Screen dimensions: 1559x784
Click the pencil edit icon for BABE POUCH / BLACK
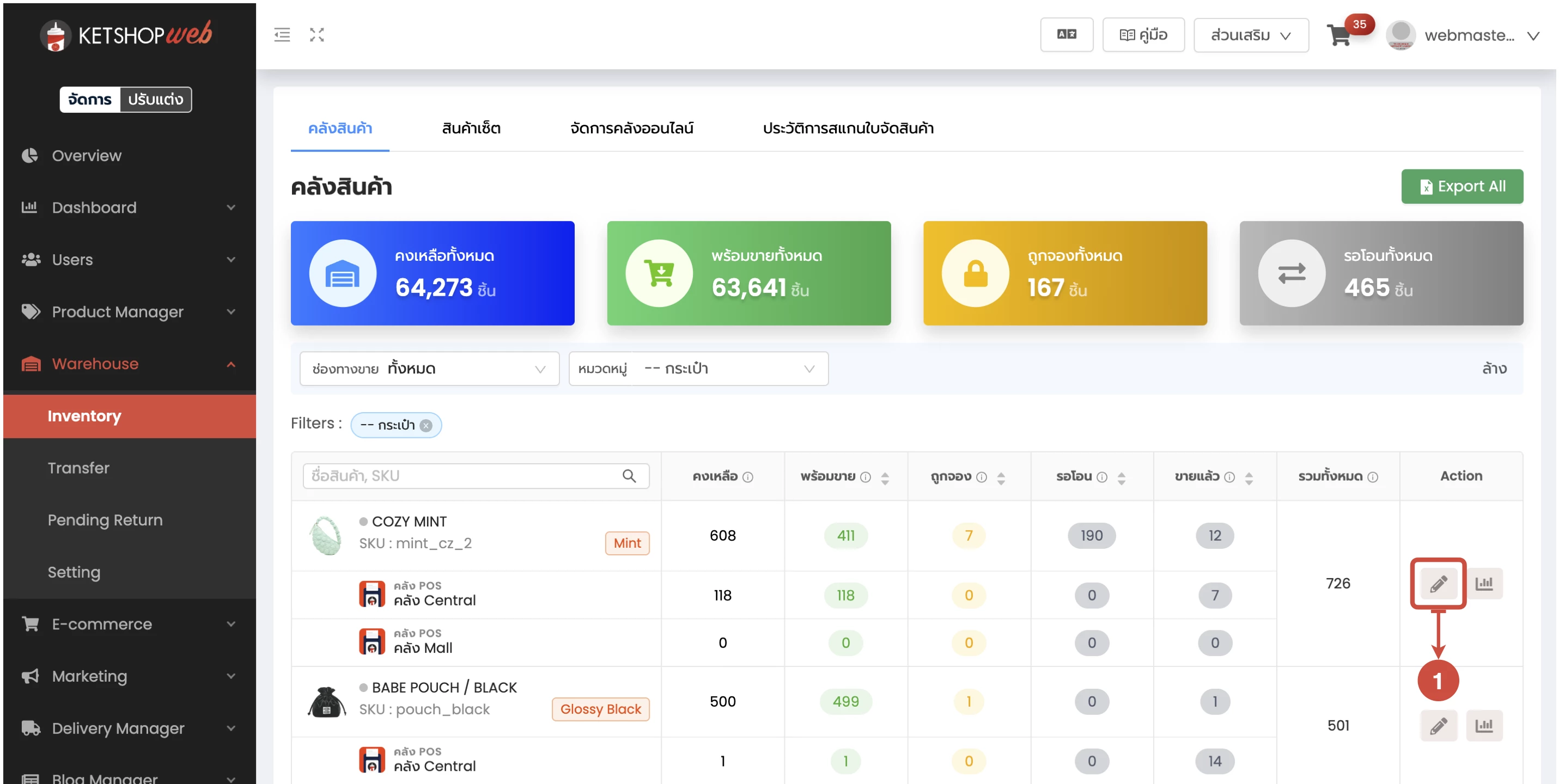(1438, 725)
